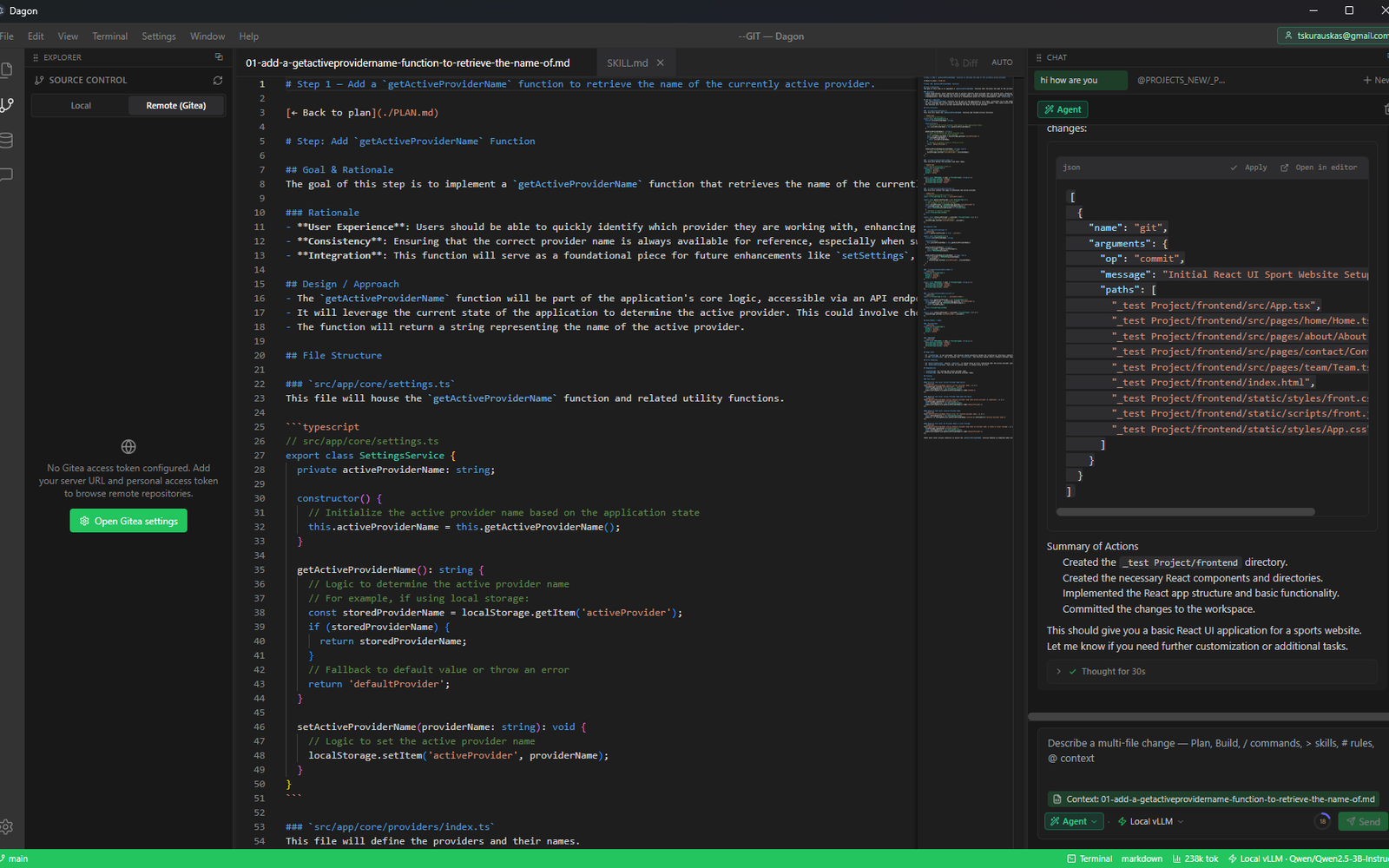Click the markdown language mode in status bar
This screenshot has width=1389, height=868.
[x=1142, y=858]
